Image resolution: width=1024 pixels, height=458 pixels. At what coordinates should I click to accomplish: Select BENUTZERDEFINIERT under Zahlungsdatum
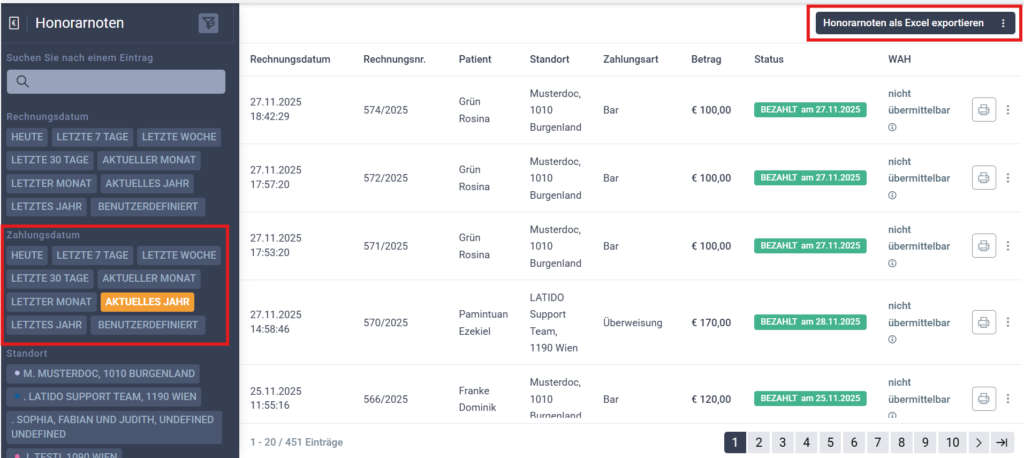[149, 325]
